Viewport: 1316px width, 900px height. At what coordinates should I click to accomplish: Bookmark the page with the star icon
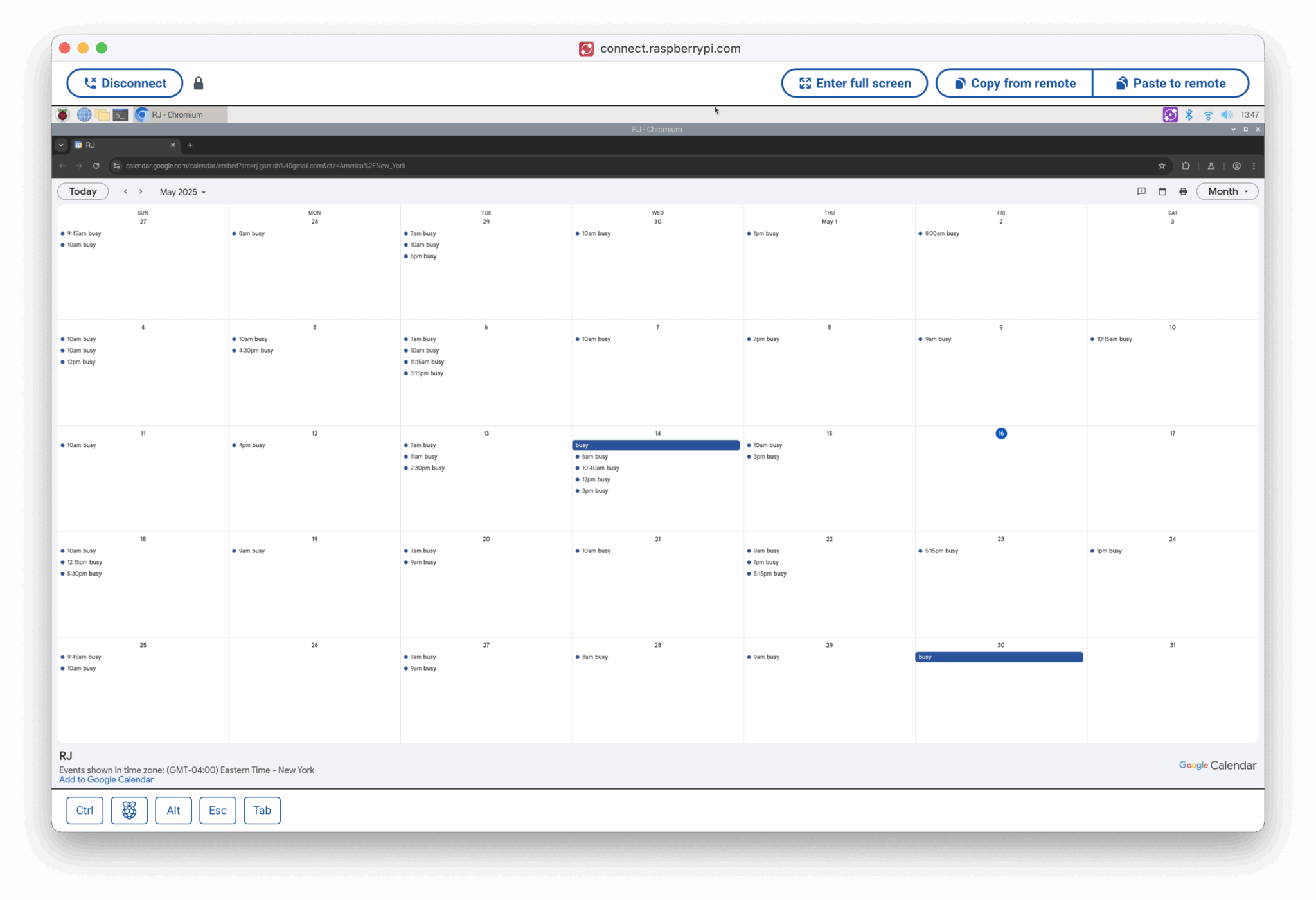pyautogui.click(x=1161, y=165)
